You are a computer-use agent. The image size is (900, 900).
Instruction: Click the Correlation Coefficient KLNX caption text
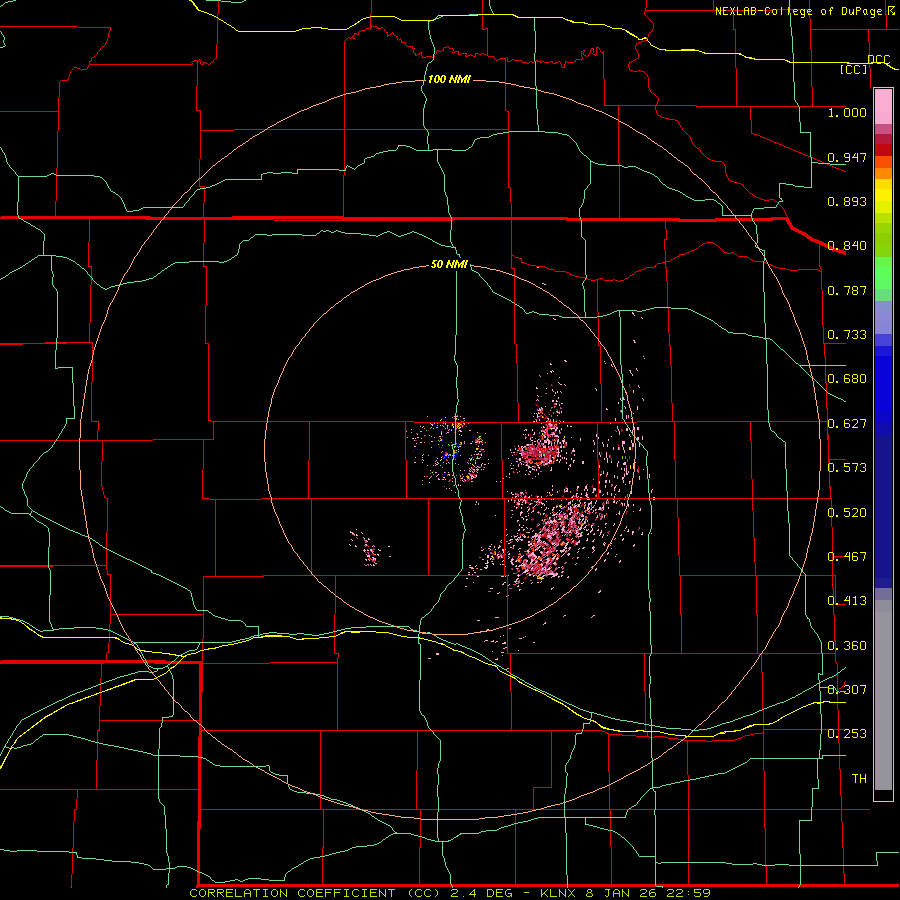[450, 893]
